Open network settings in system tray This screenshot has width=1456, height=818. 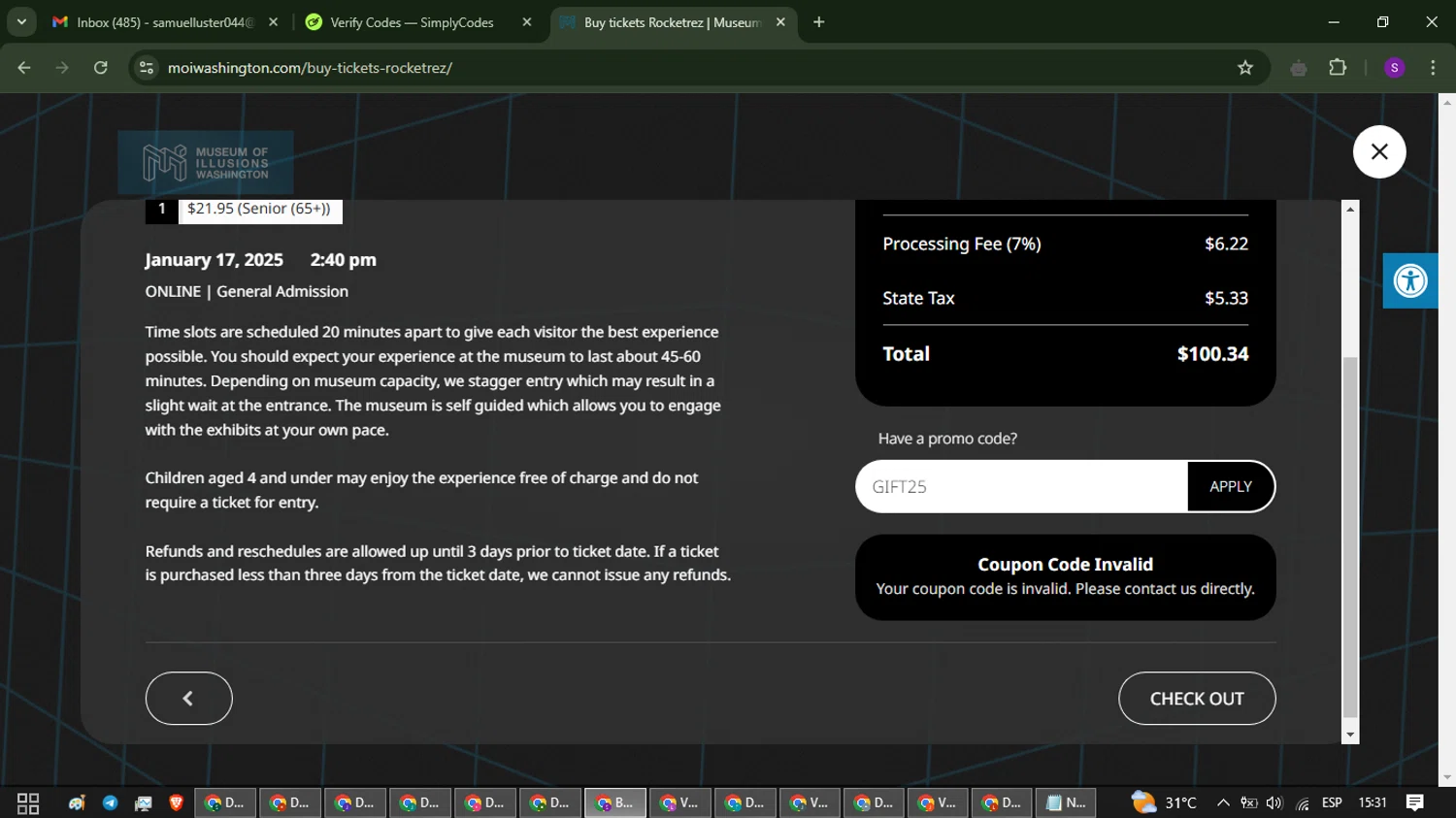[1303, 803]
